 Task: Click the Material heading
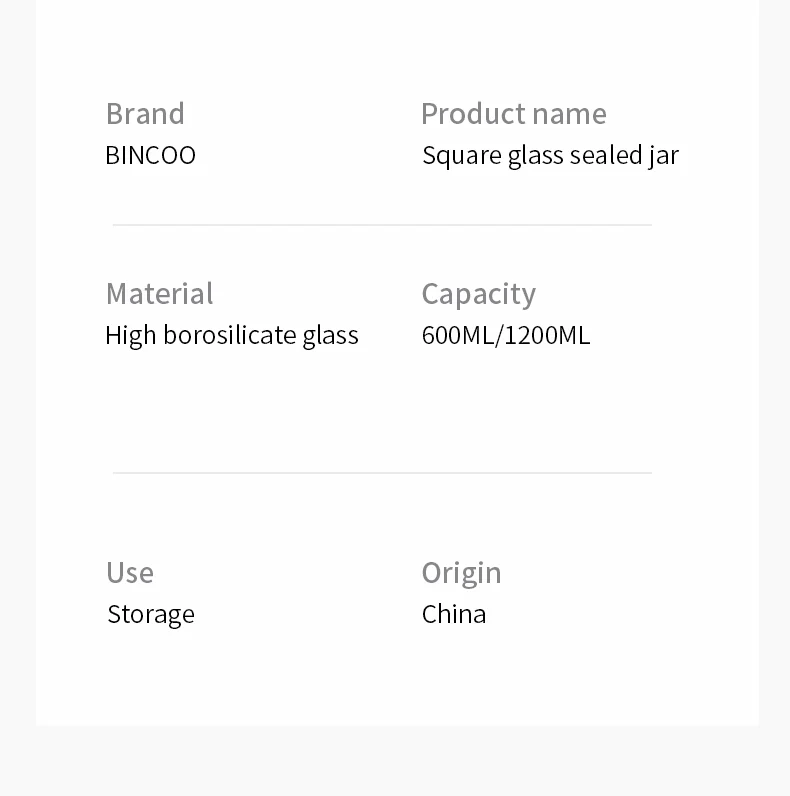coord(159,293)
